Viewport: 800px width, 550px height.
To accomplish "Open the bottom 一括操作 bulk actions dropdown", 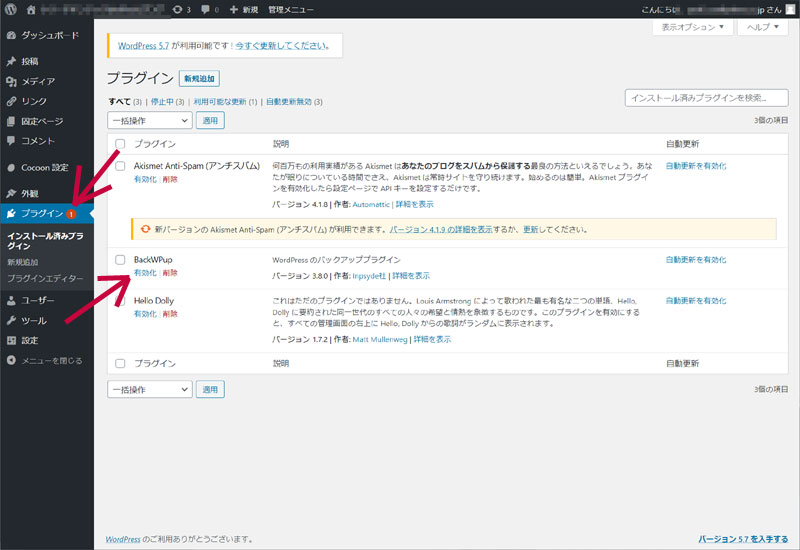I will pyautogui.click(x=149, y=389).
